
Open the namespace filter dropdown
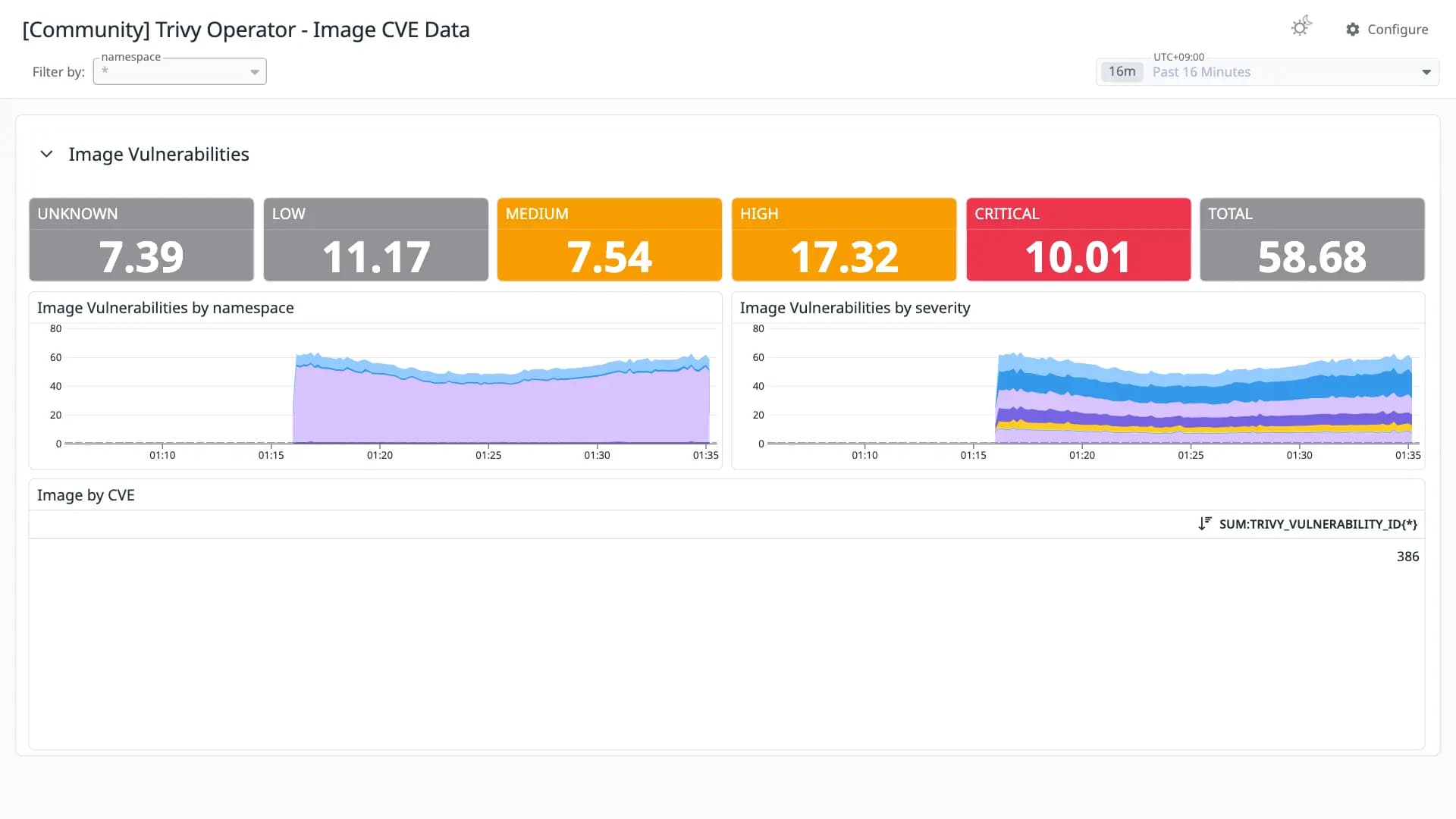[x=180, y=71]
